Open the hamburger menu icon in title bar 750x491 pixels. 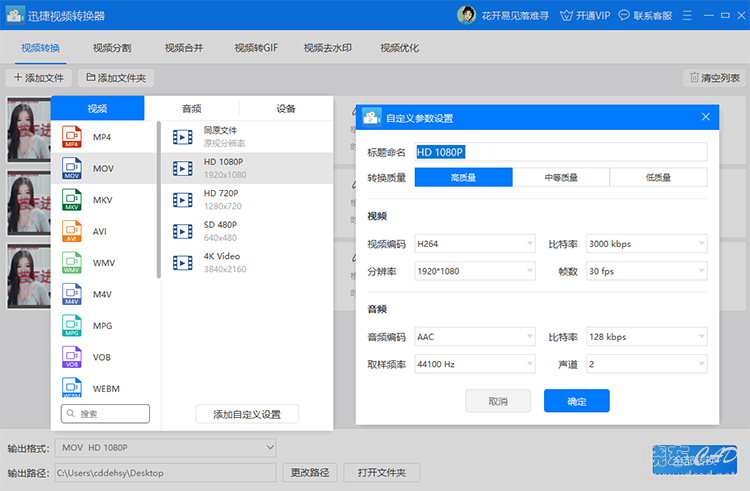coord(687,16)
